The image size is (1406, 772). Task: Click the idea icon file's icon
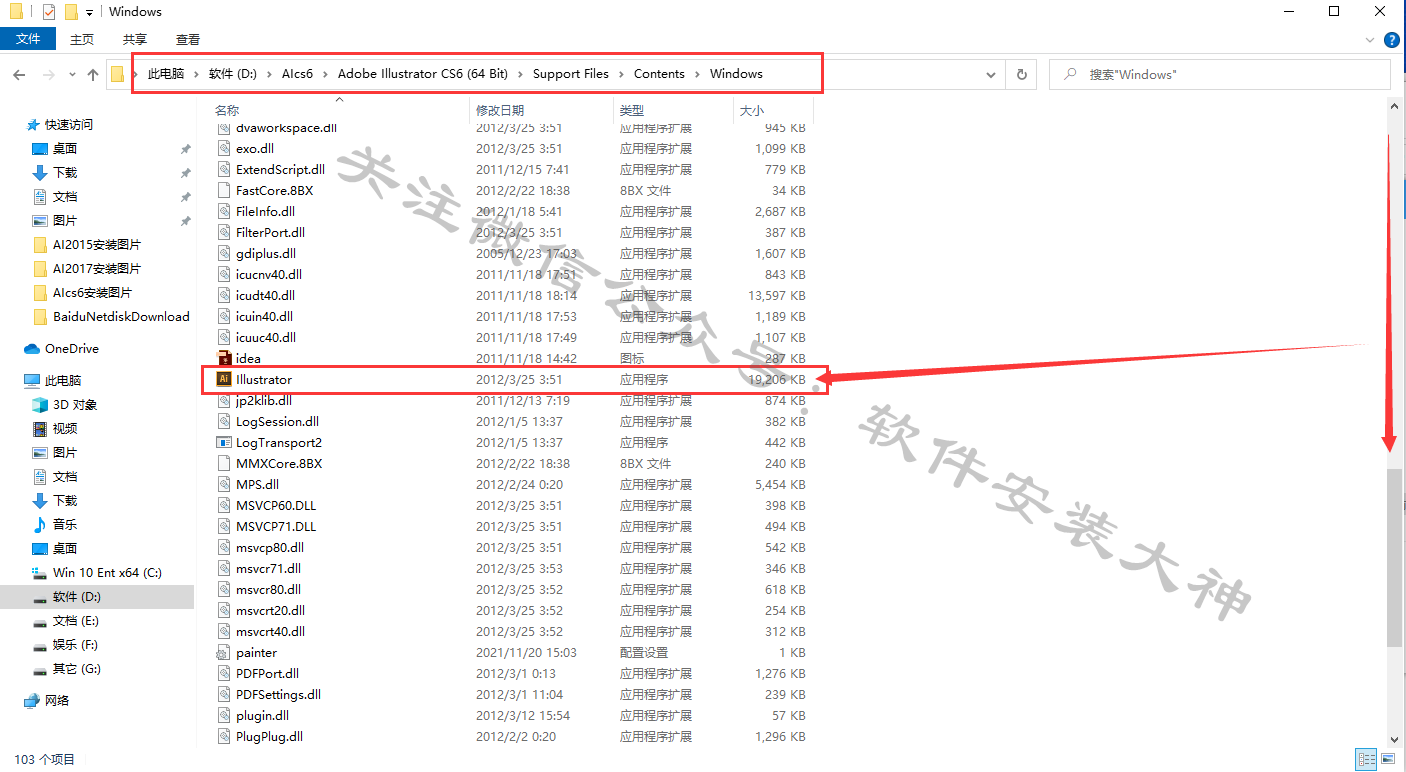(224, 358)
